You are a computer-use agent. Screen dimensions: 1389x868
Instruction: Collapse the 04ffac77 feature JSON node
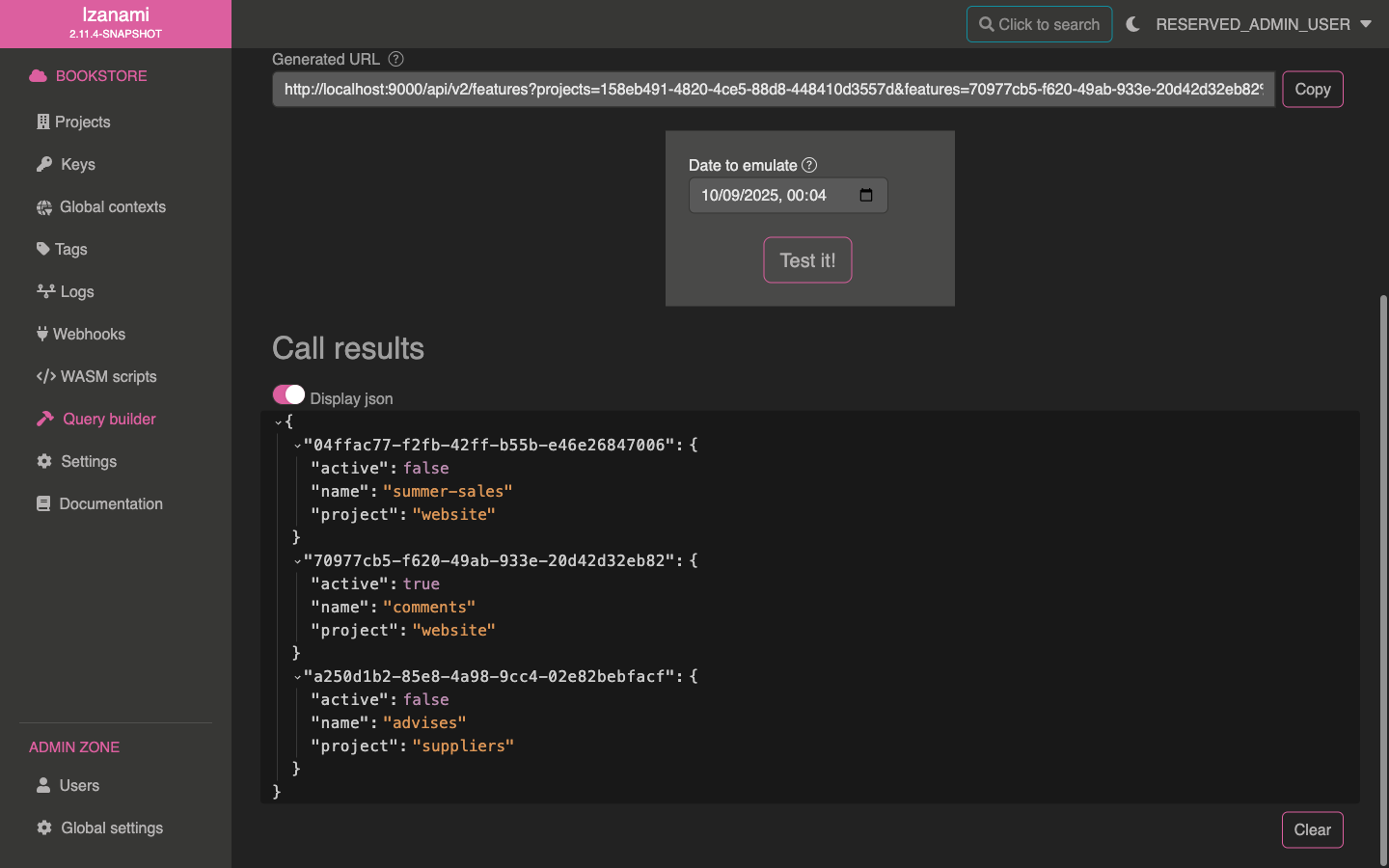coord(298,446)
